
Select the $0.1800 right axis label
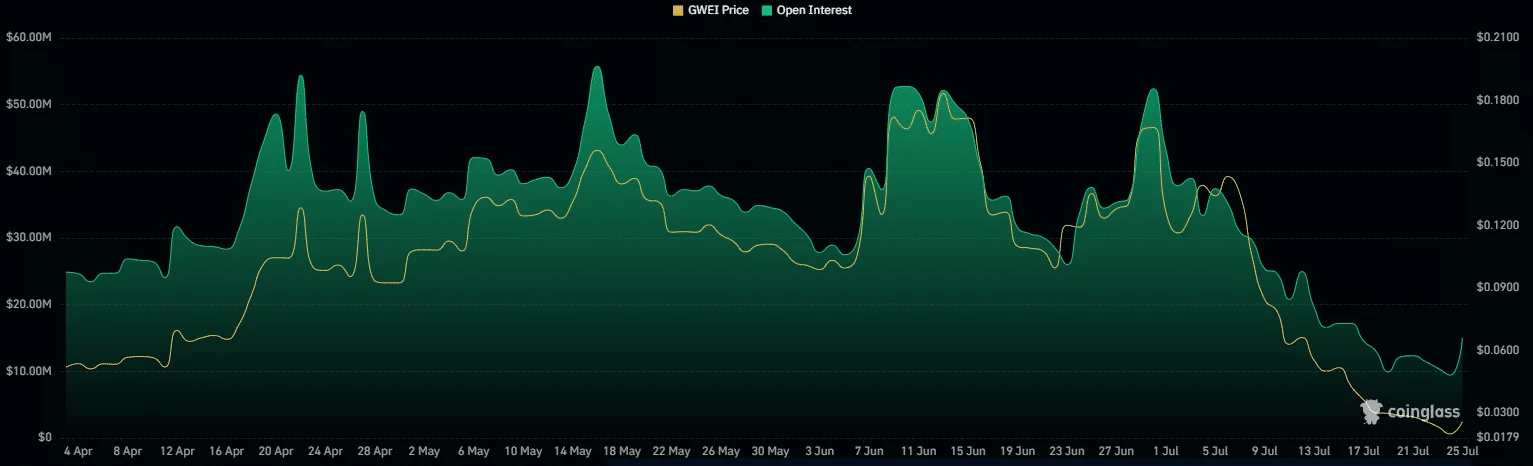[x=1497, y=100]
